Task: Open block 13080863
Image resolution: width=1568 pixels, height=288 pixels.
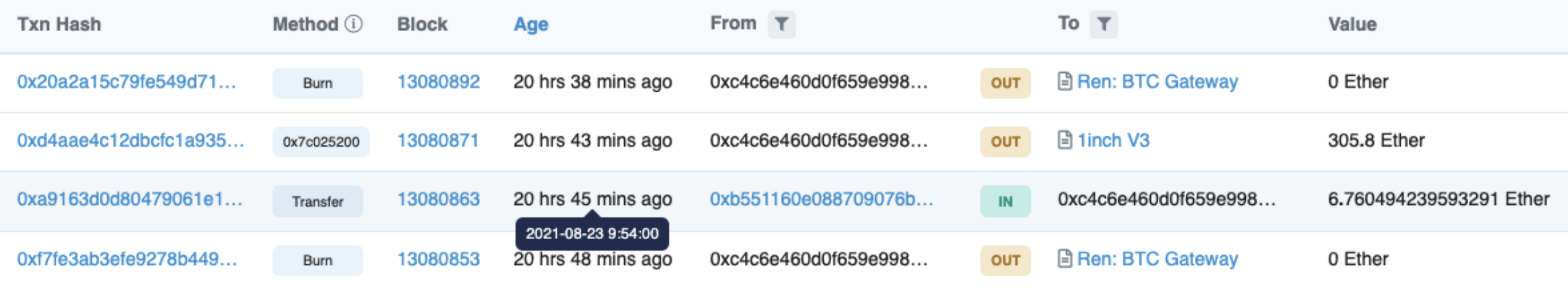Action: pos(438,199)
